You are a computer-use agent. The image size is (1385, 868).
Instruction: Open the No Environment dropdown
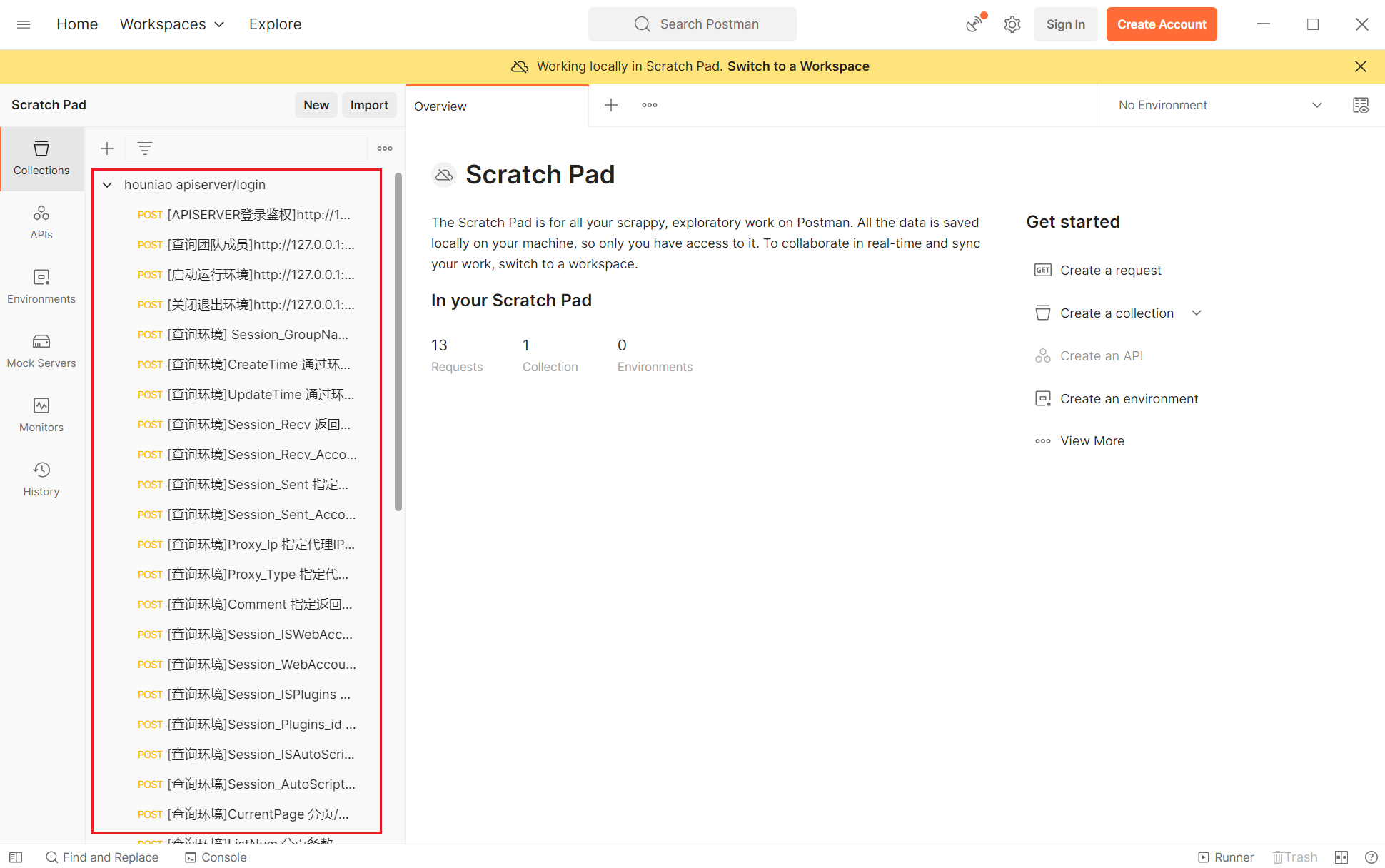pos(1220,106)
